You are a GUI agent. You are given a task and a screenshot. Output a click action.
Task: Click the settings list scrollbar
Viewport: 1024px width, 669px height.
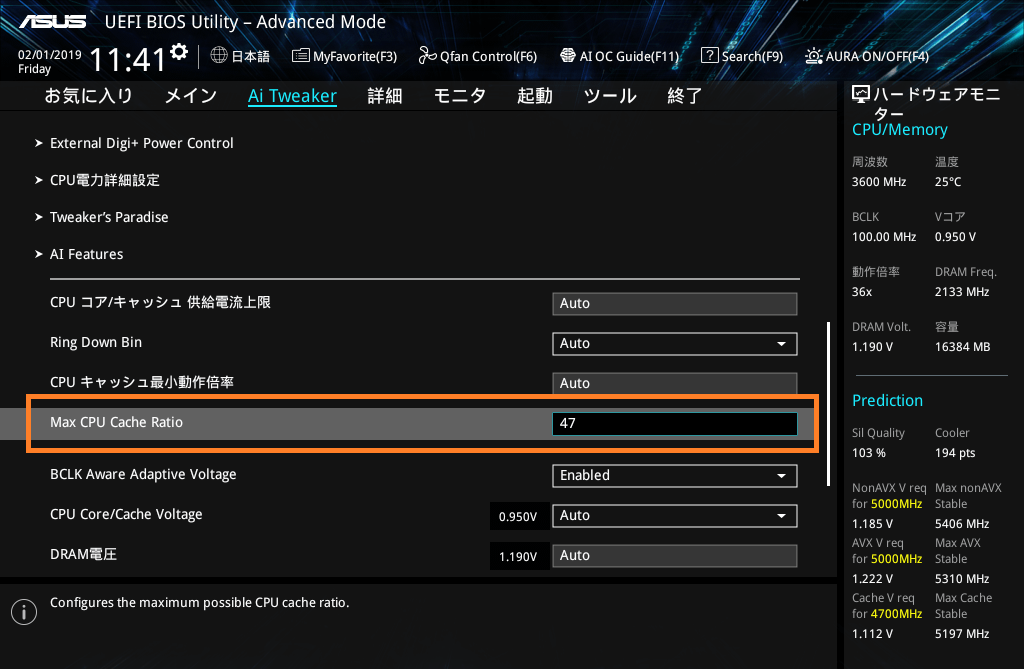[828, 404]
